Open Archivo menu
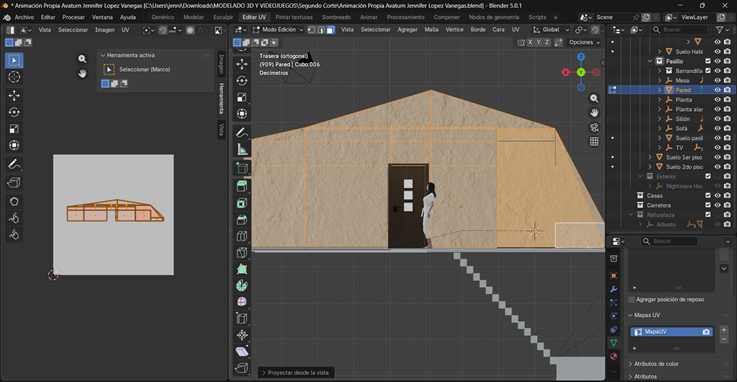Screen dimensions: 737x382 coord(24,17)
